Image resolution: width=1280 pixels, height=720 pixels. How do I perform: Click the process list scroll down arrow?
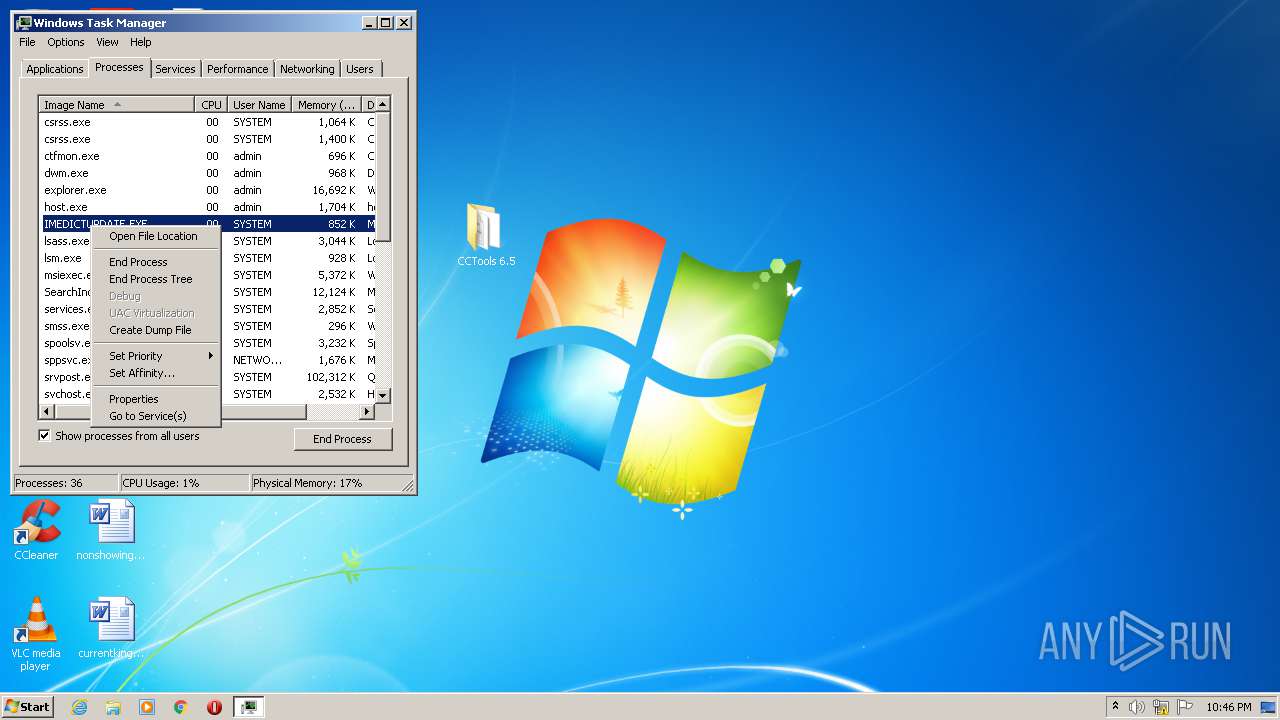pos(383,396)
